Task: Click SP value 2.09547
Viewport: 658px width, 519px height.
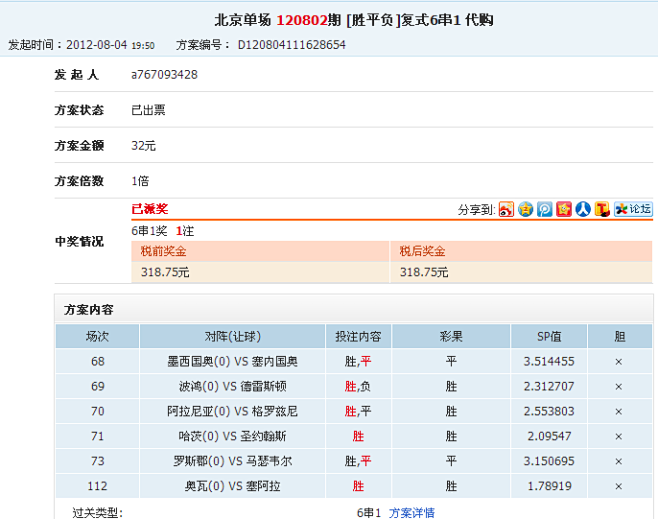Action: [549, 436]
